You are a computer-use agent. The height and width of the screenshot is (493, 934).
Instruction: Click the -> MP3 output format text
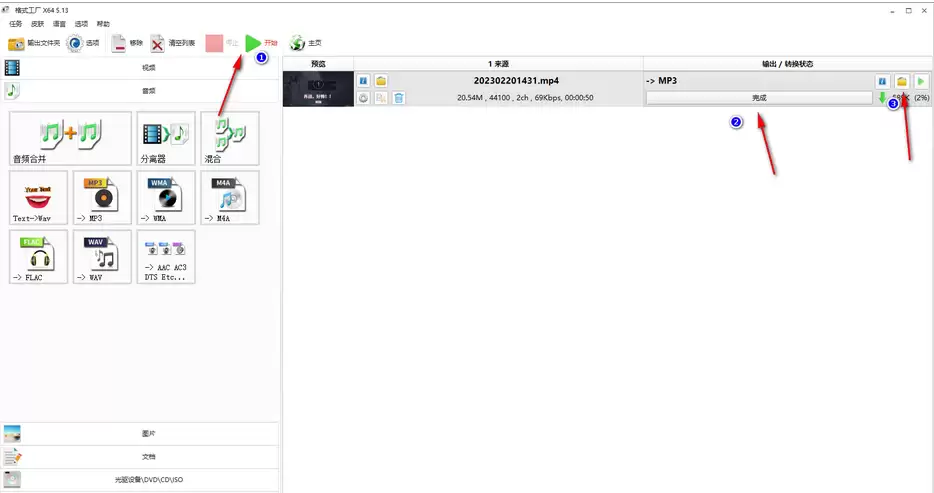click(x=661, y=80)
